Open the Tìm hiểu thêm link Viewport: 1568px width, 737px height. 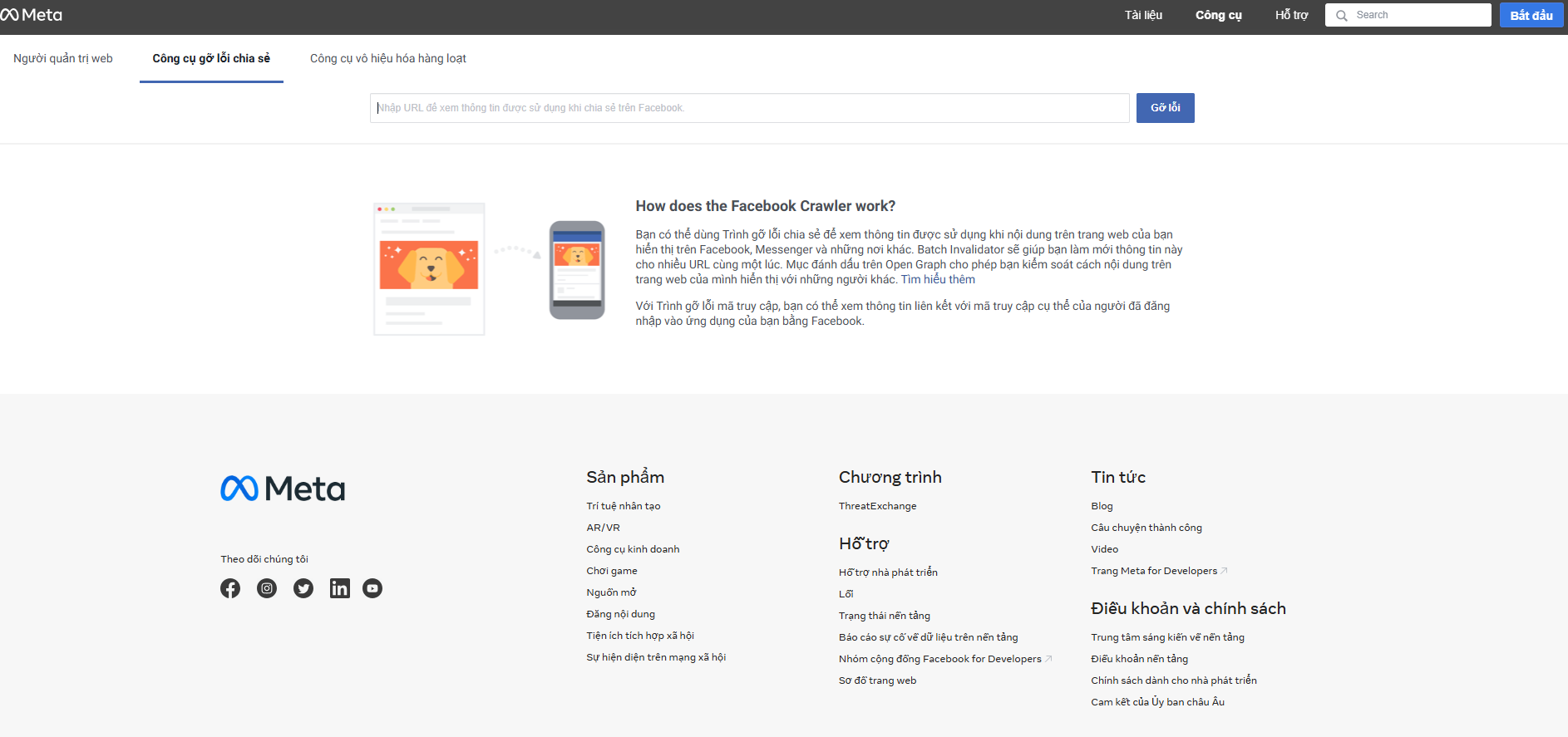tap(938, 279)
